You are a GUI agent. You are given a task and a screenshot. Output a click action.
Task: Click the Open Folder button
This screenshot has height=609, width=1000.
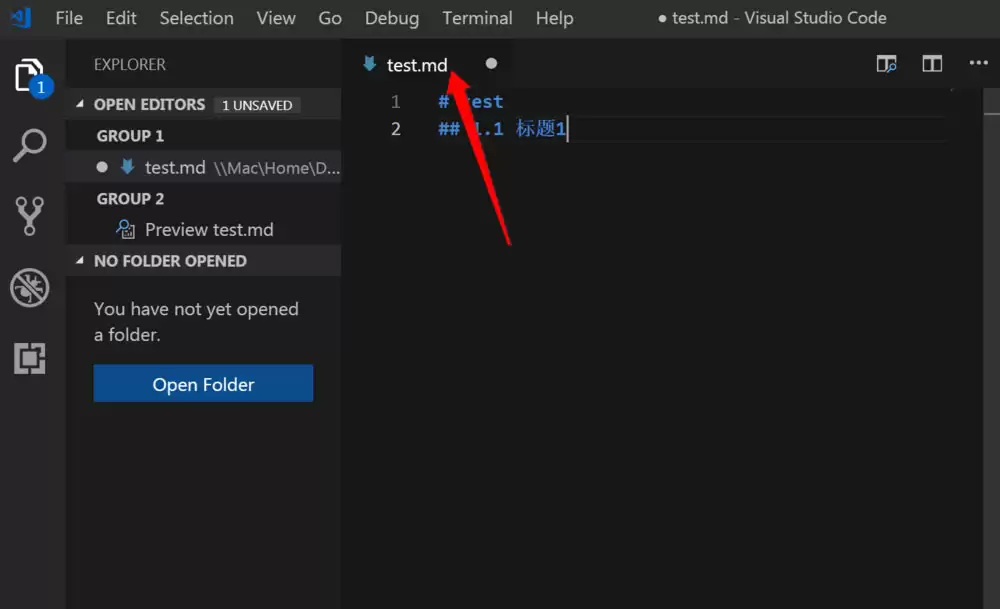[x=203, y=383]
